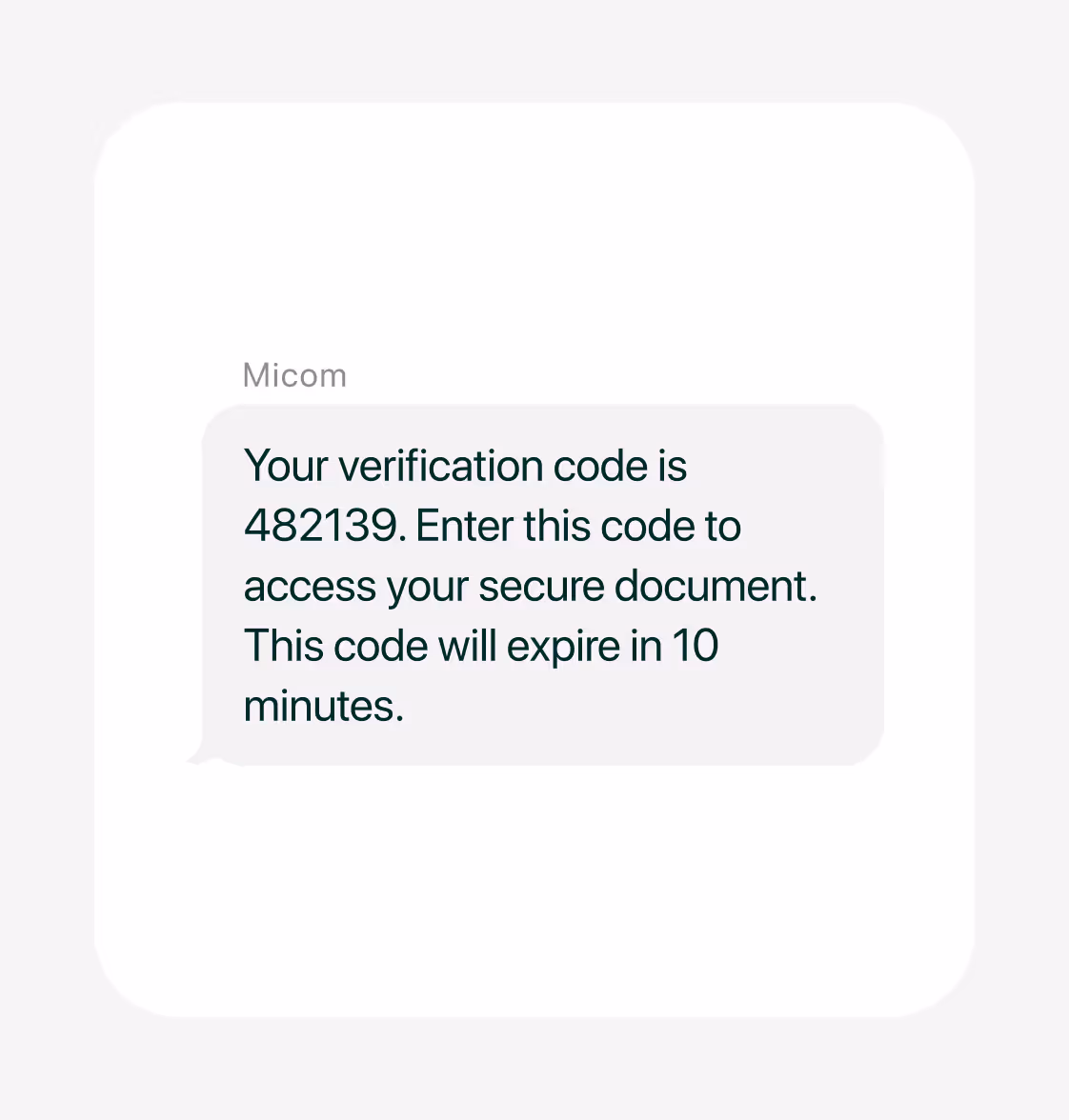
Task: Select the word "verification" in message
Action: tap(441, 466)
